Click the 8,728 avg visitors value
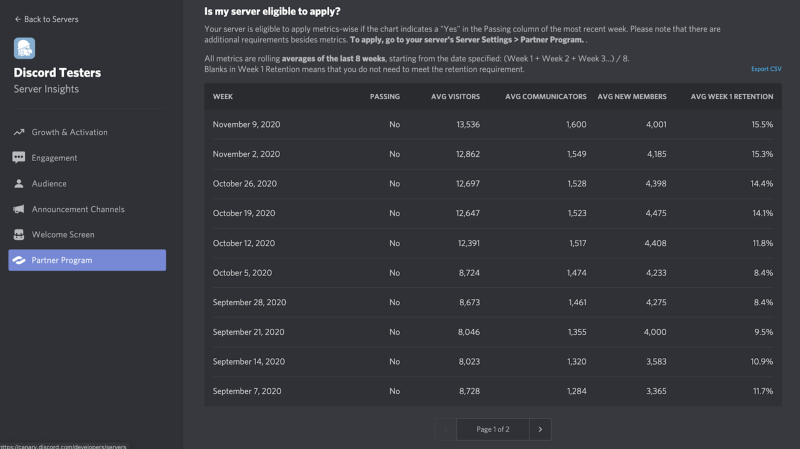This screenshot has height=449, width=800. tap(469, 391)
